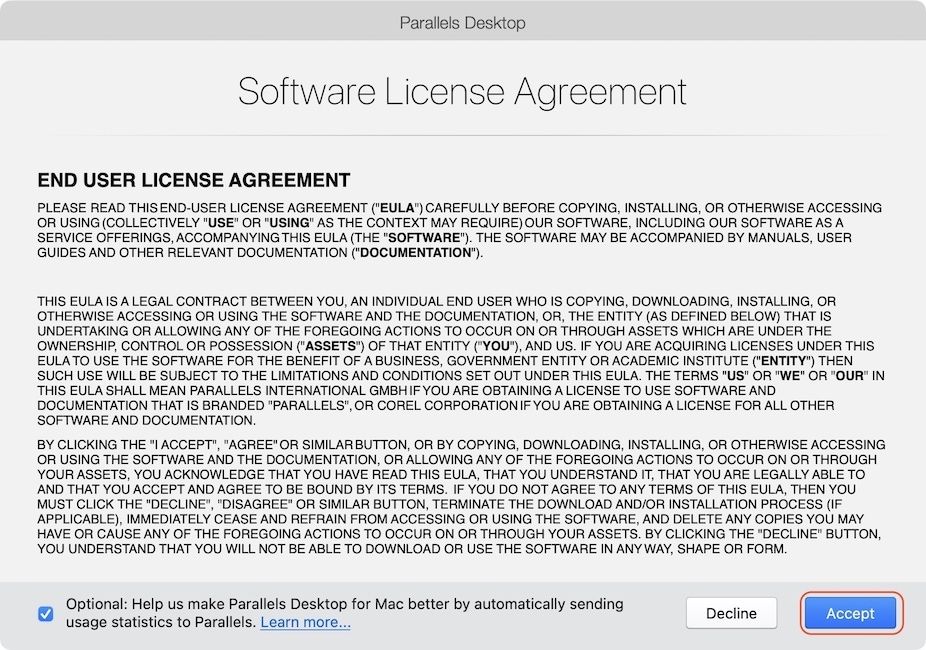This screenshot has width=926, height=650.
Task: Click the paragraph starting BY CLICKING THE "I ACCEPT"
Action: pyautogui.click(x=461, y=497)
